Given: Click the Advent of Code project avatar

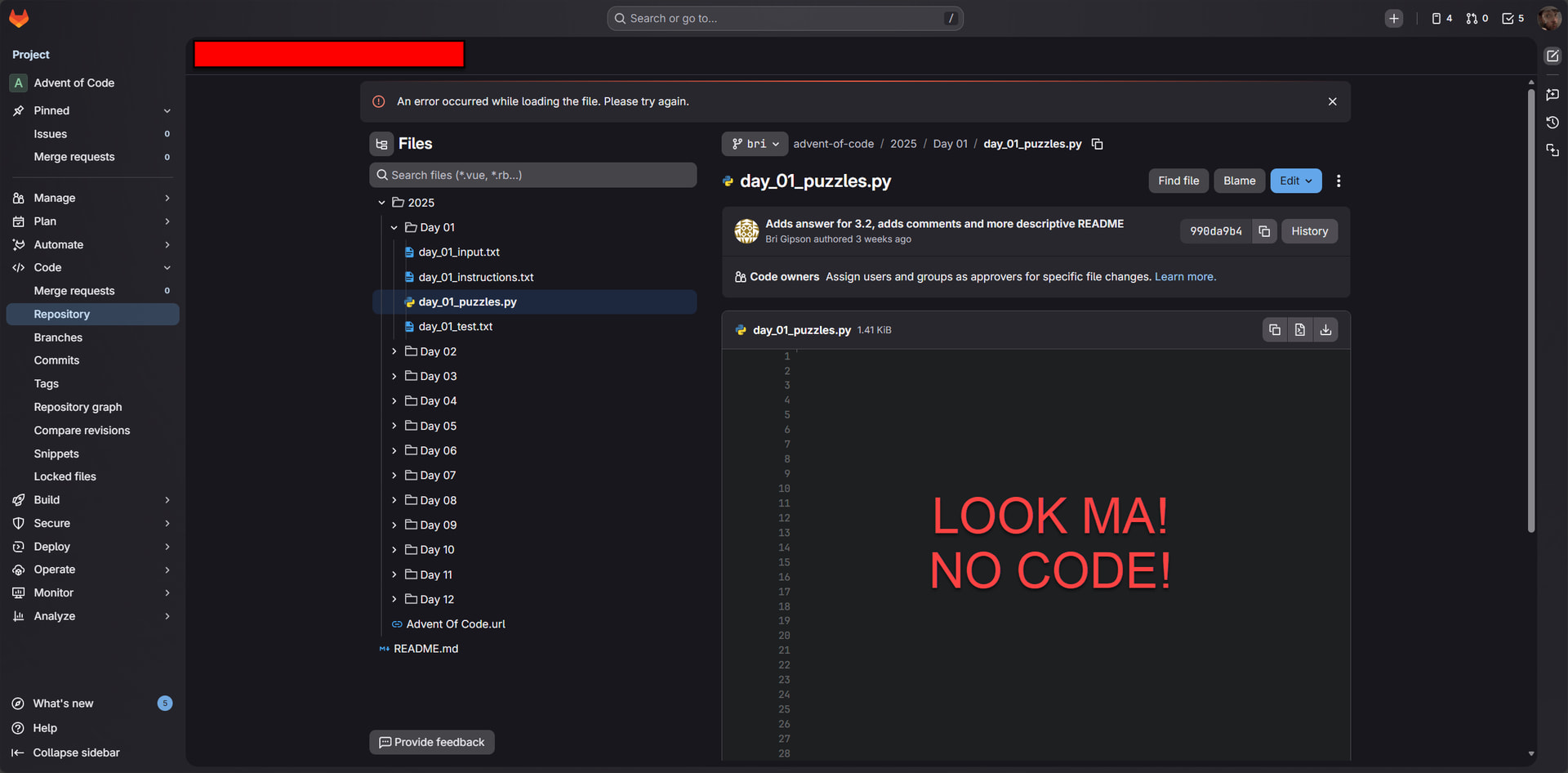Looking at the screenshot, I should [x=18, y=83].
